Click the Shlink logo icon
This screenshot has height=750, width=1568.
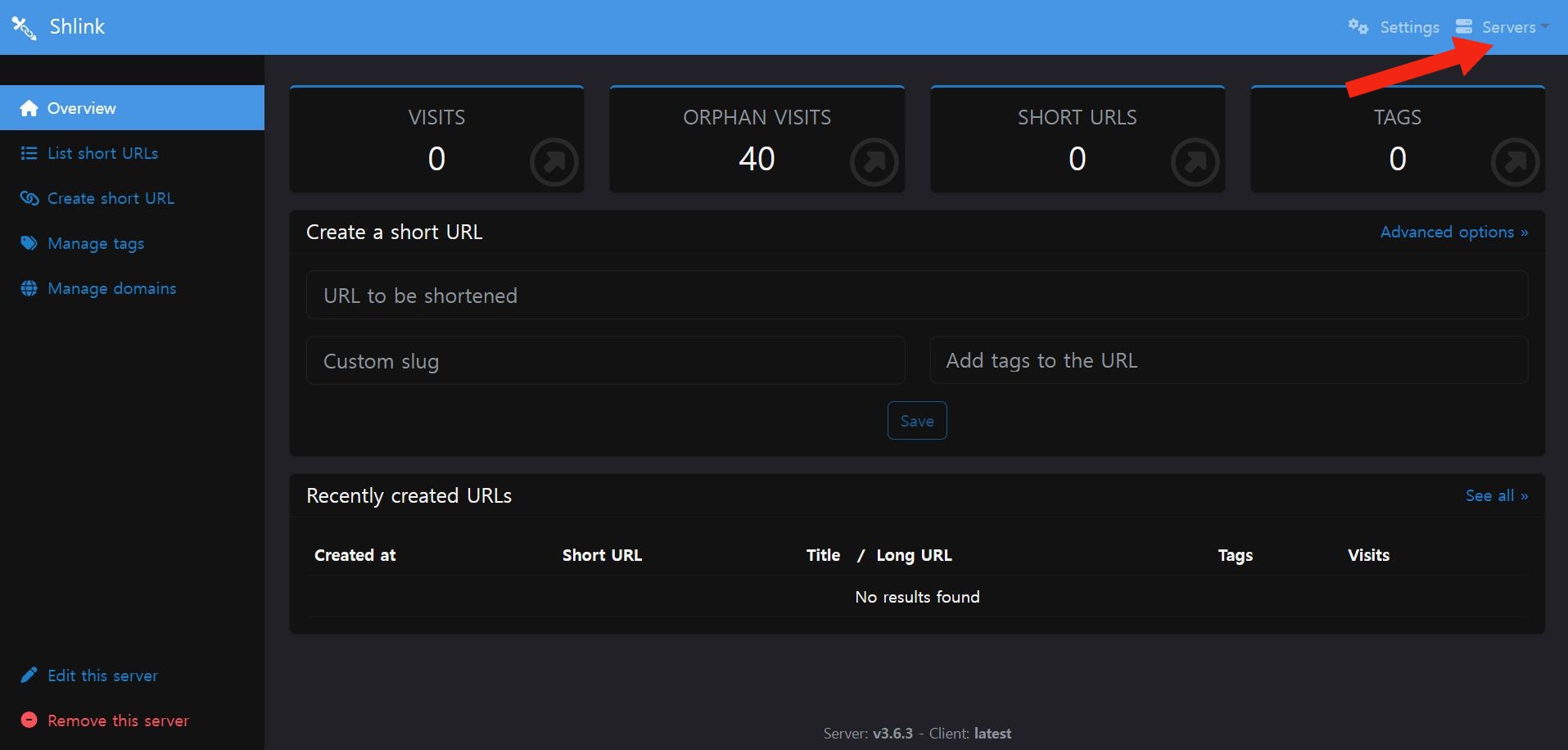tap(24, 28)
